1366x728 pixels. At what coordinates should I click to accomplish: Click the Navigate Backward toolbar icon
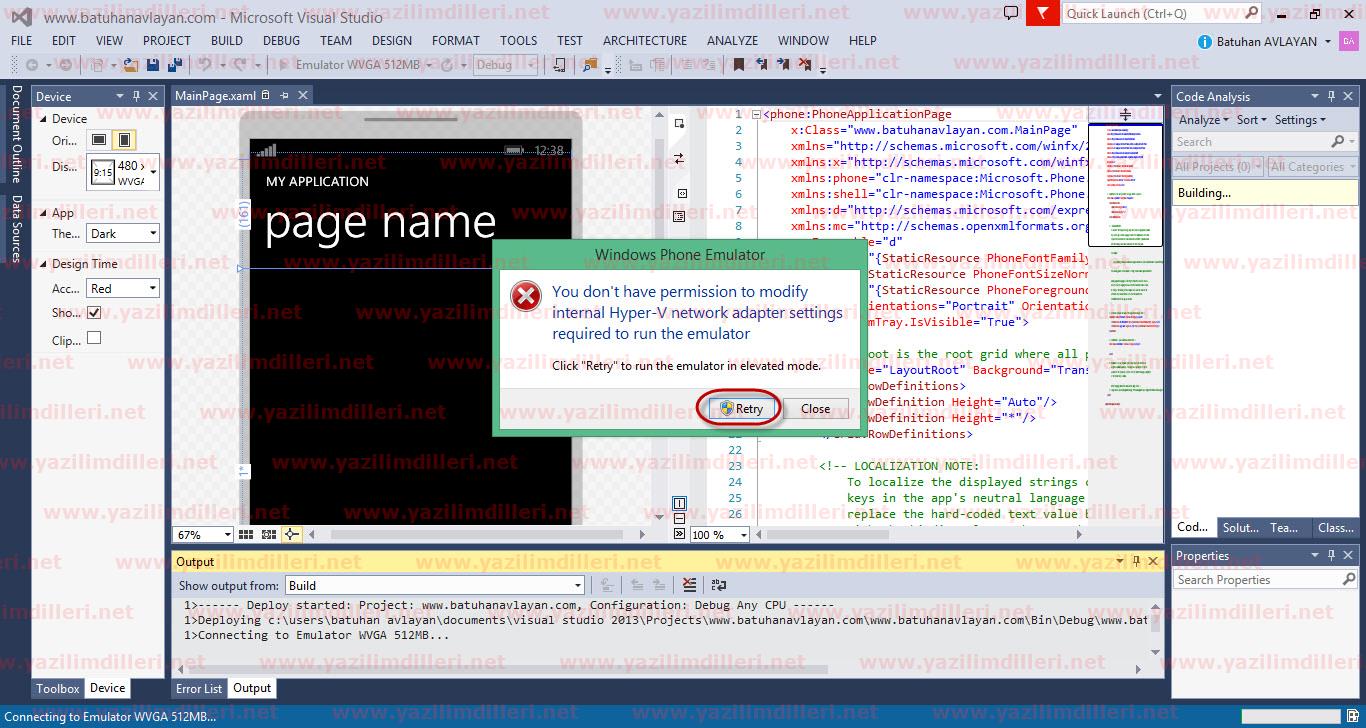[x=32, y=65]
